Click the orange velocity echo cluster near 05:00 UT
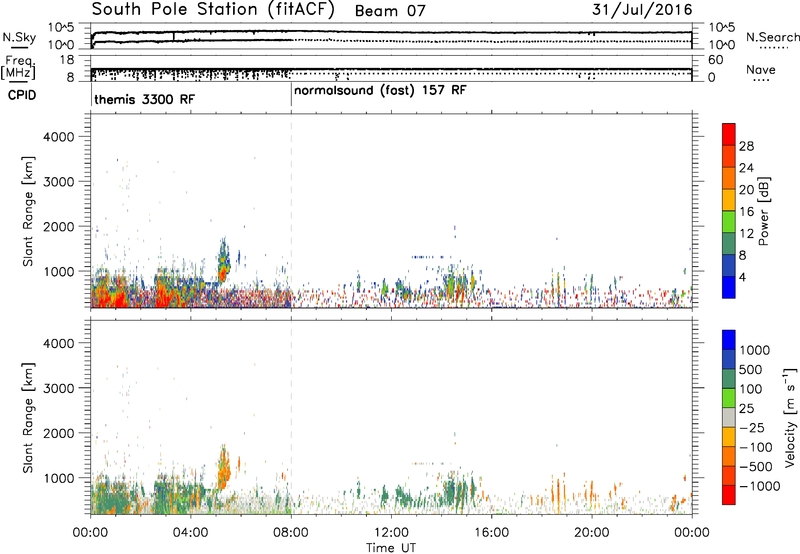 tap(223, 467)
